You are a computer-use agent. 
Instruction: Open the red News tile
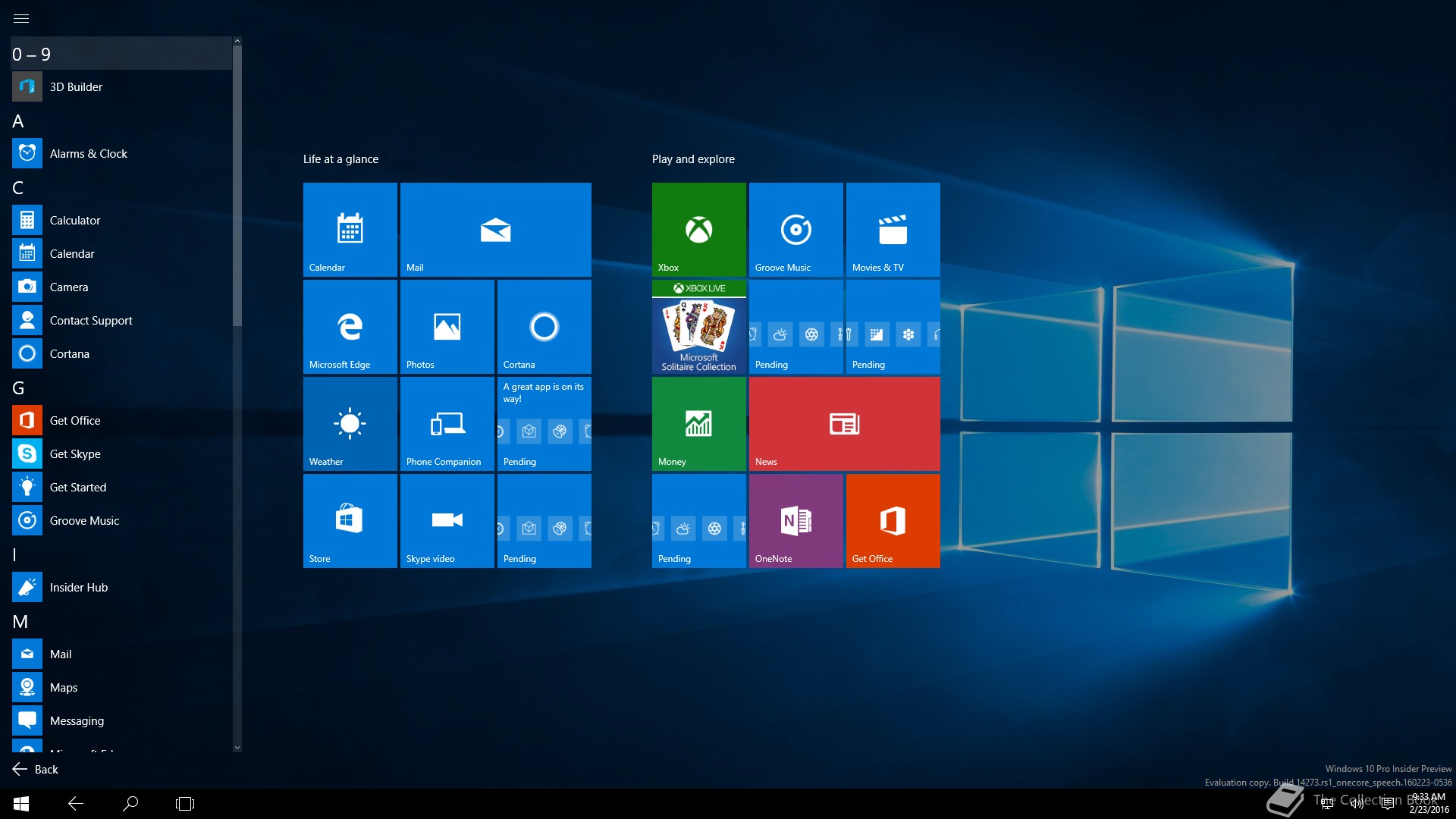coord(845,424)
